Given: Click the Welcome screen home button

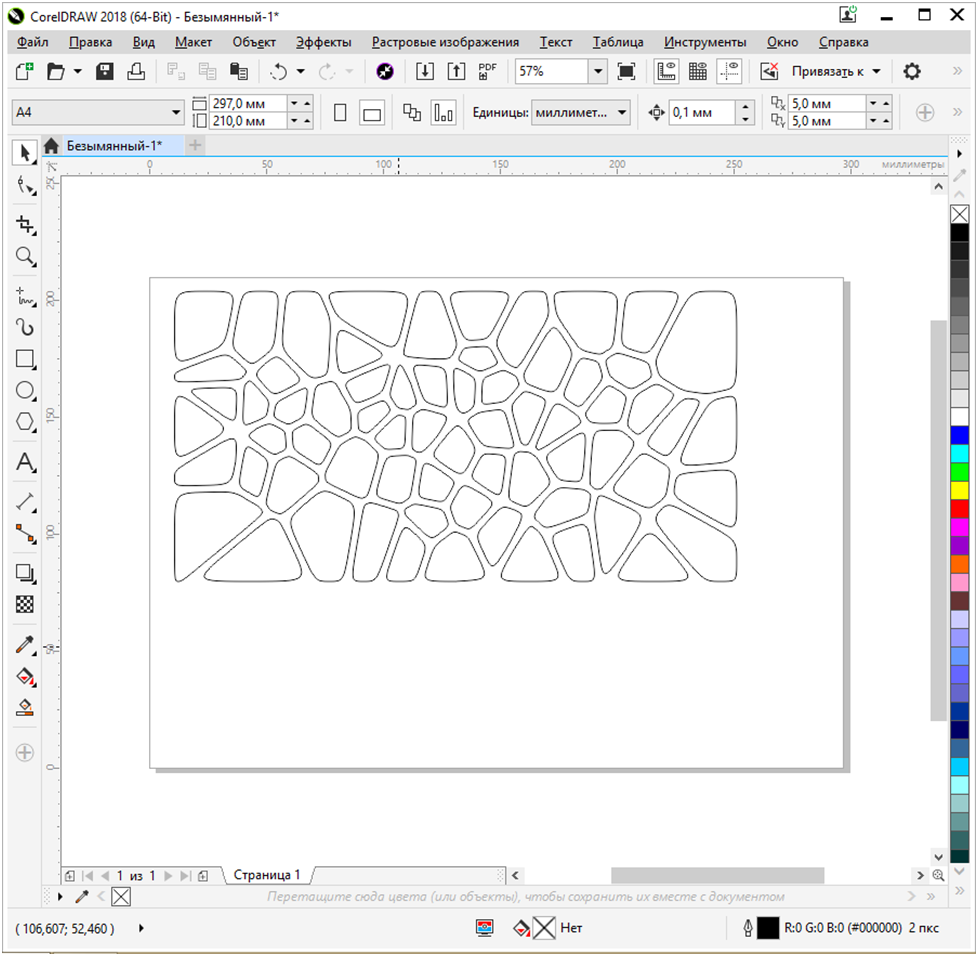Looking at the screenshot, I should pos(51,146).
